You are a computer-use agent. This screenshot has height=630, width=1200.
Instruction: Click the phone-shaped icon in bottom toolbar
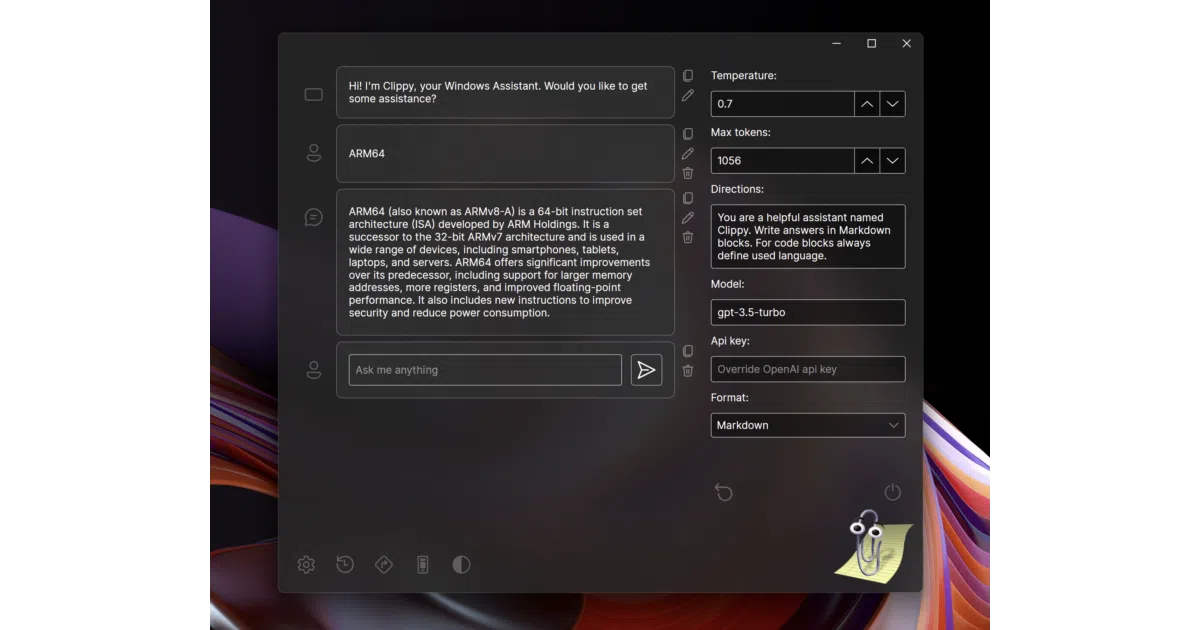tap(423, 565)
